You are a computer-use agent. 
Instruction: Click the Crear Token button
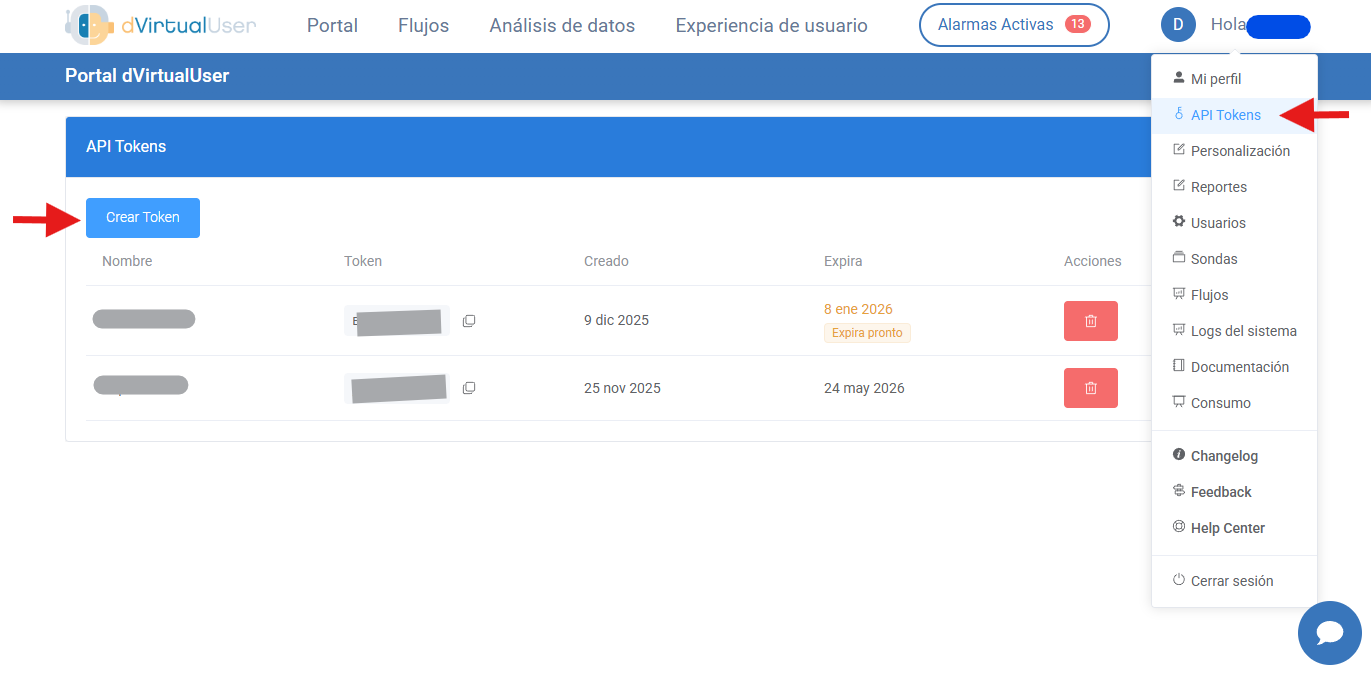[143, 218]
